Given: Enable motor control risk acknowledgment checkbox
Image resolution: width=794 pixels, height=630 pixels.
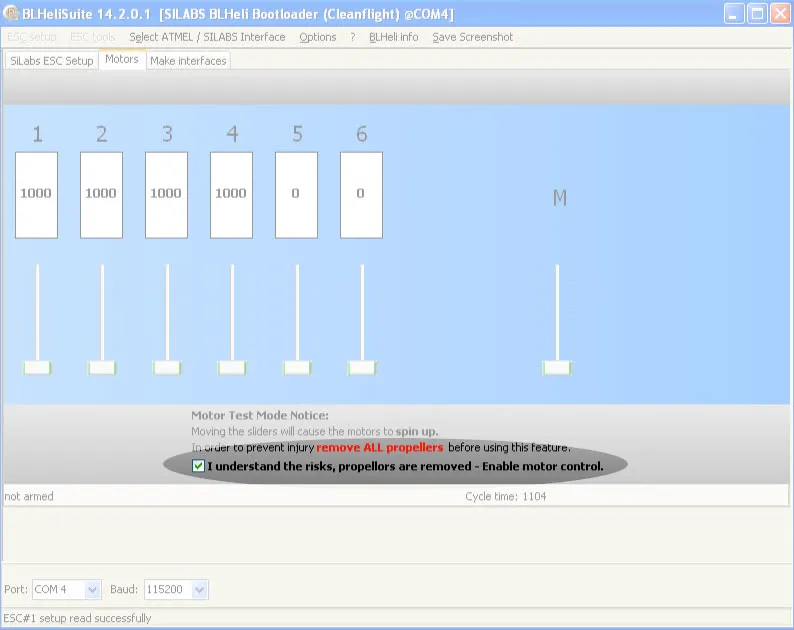Looking at the screenshot, I should pos(199,467).
